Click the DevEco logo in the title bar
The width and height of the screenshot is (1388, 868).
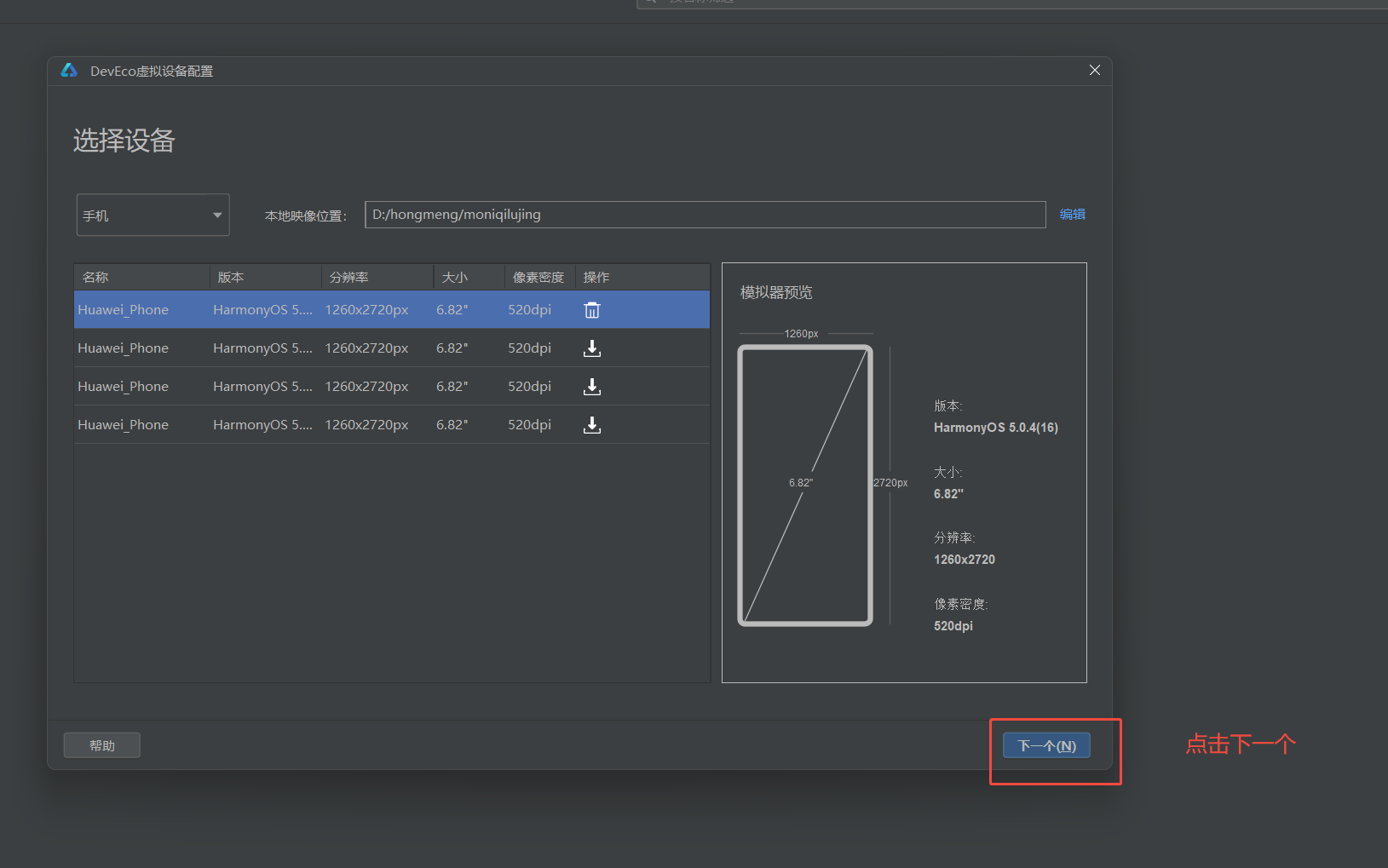(x=69, y=71)
